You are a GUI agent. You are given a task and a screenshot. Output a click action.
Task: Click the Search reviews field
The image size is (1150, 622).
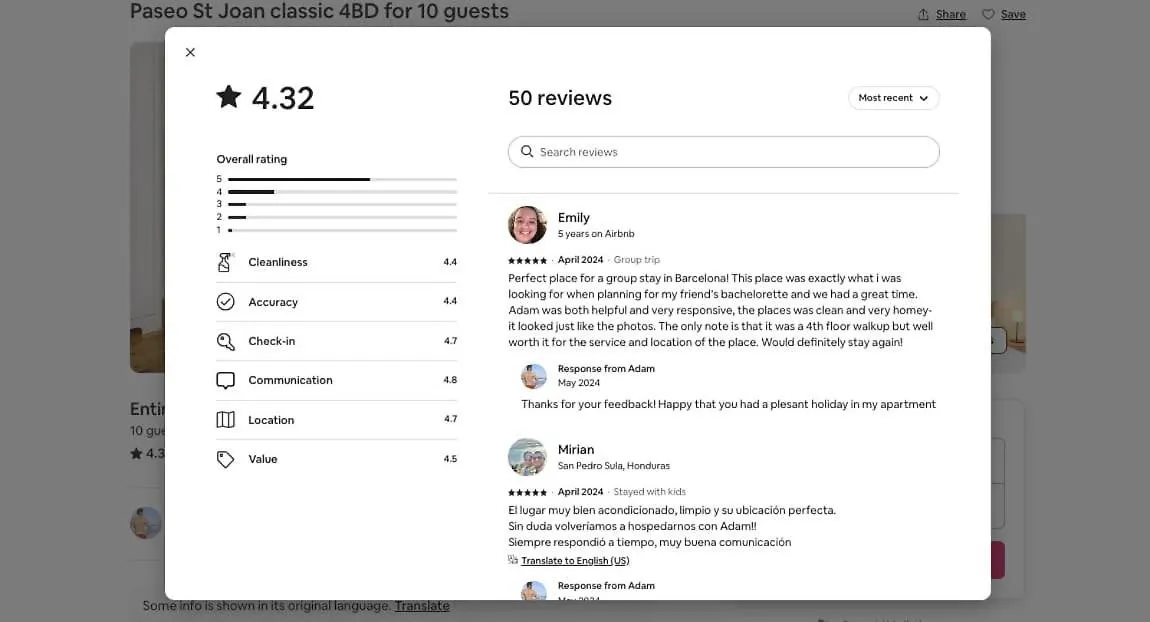(723, 152)
